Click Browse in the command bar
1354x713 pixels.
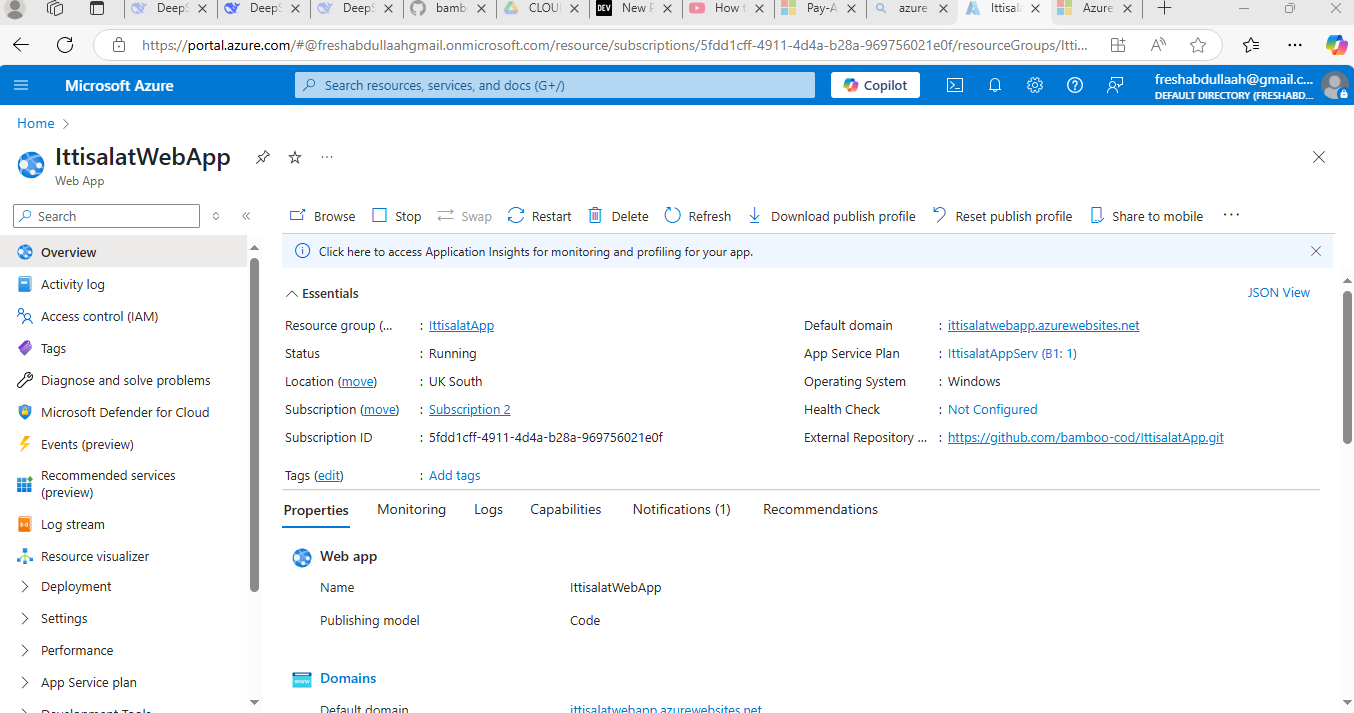[x=322, y=216]
